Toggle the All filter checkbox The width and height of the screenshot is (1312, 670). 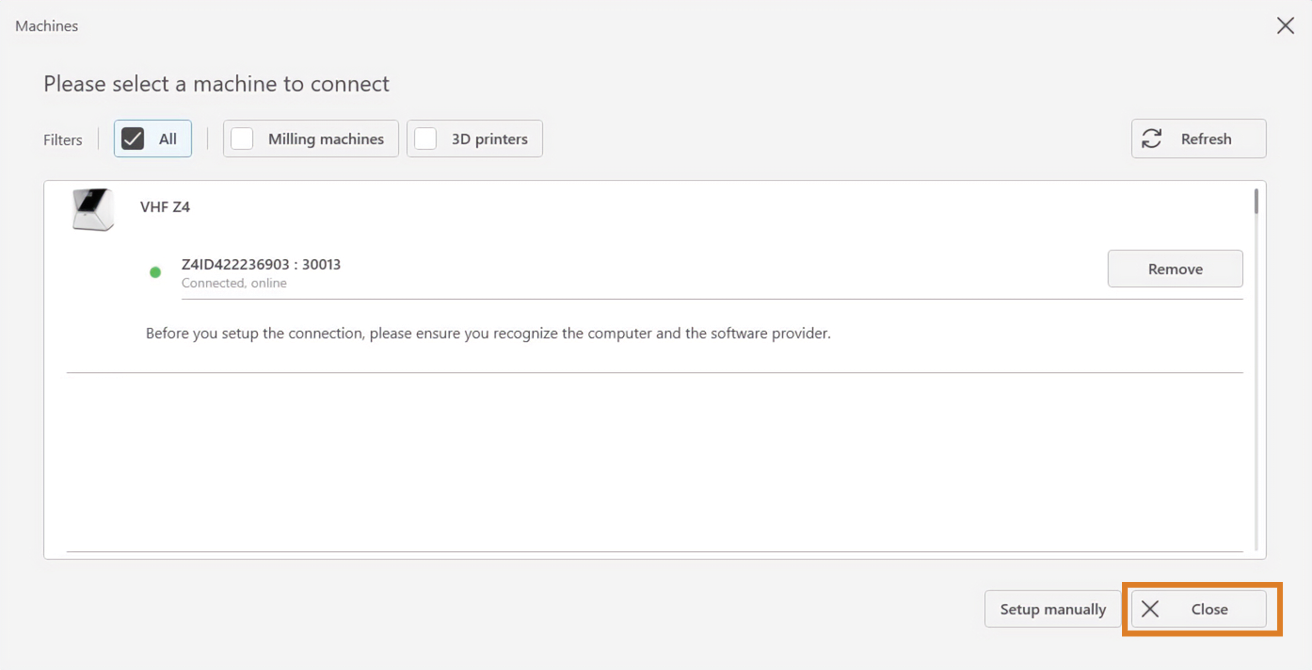tap(133, 139)
